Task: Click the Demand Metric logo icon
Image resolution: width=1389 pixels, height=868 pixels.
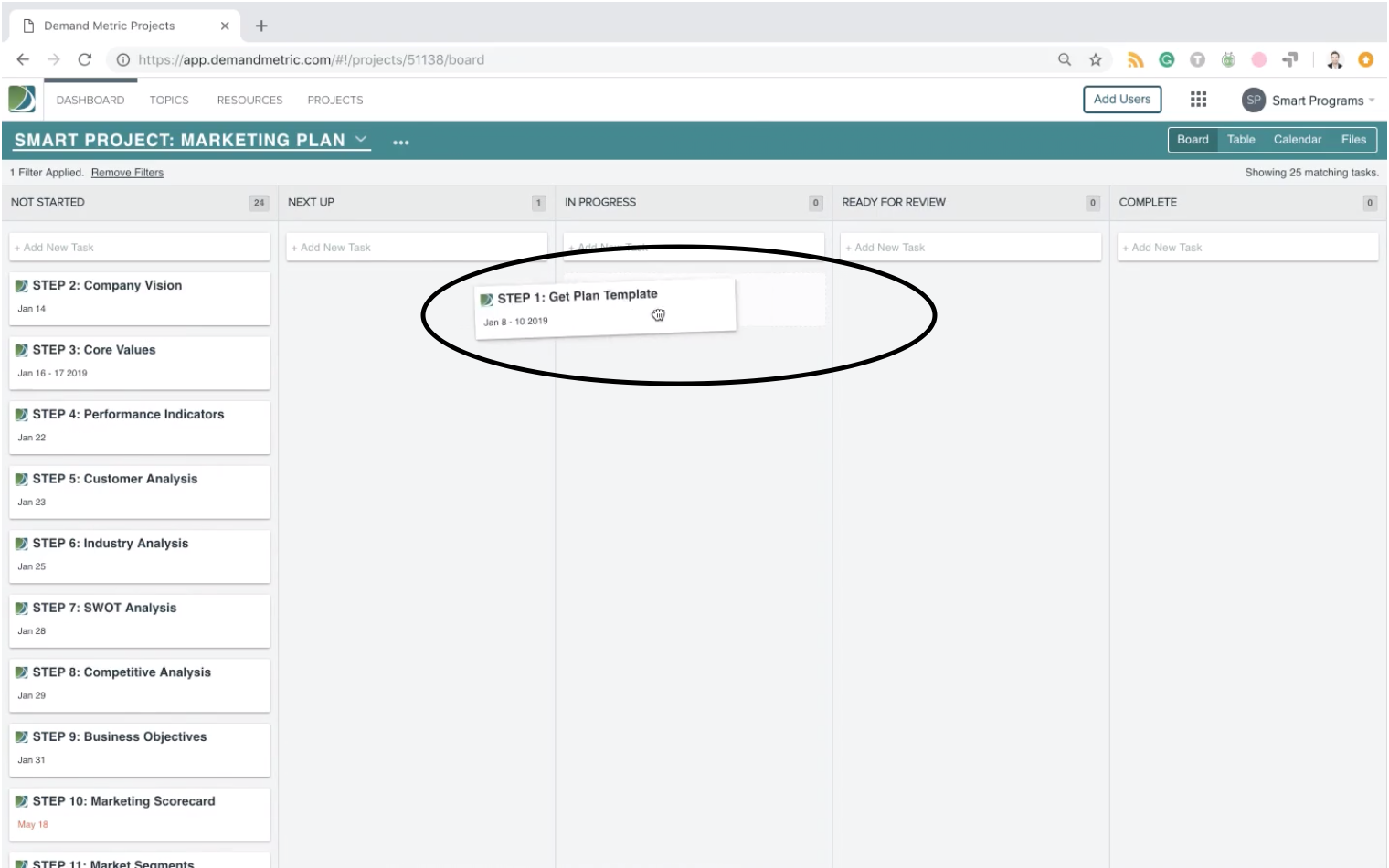Action: coord(22,99)
